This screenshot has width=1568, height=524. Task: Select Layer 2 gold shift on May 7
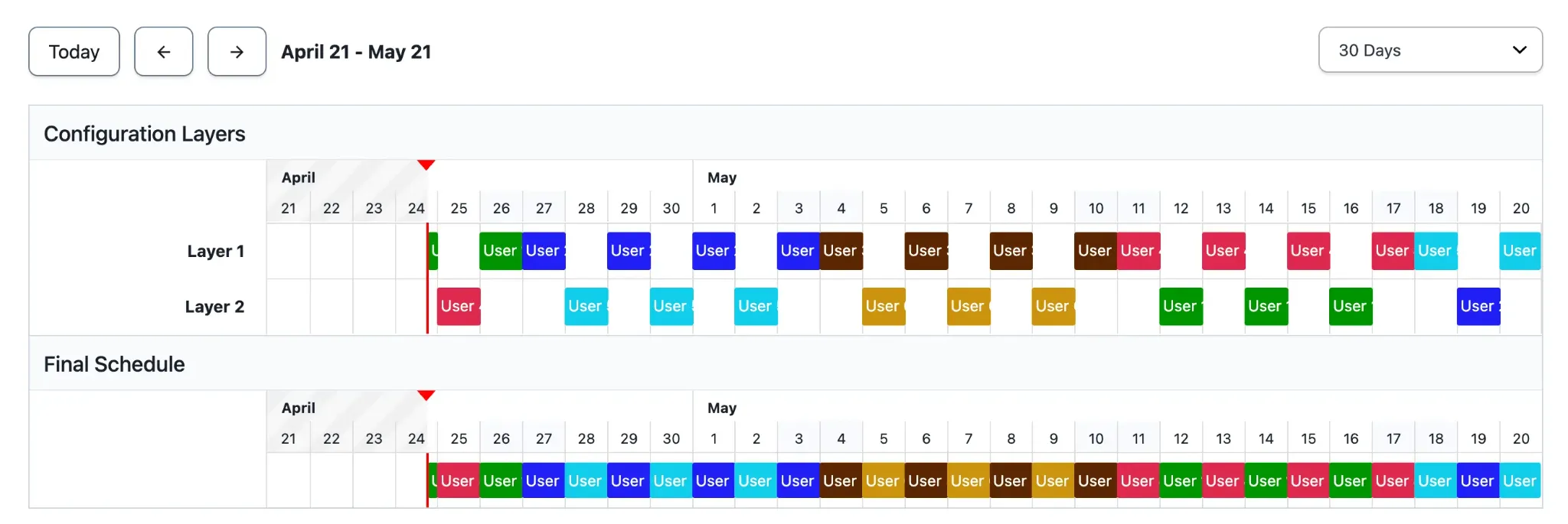coord(969,307)
